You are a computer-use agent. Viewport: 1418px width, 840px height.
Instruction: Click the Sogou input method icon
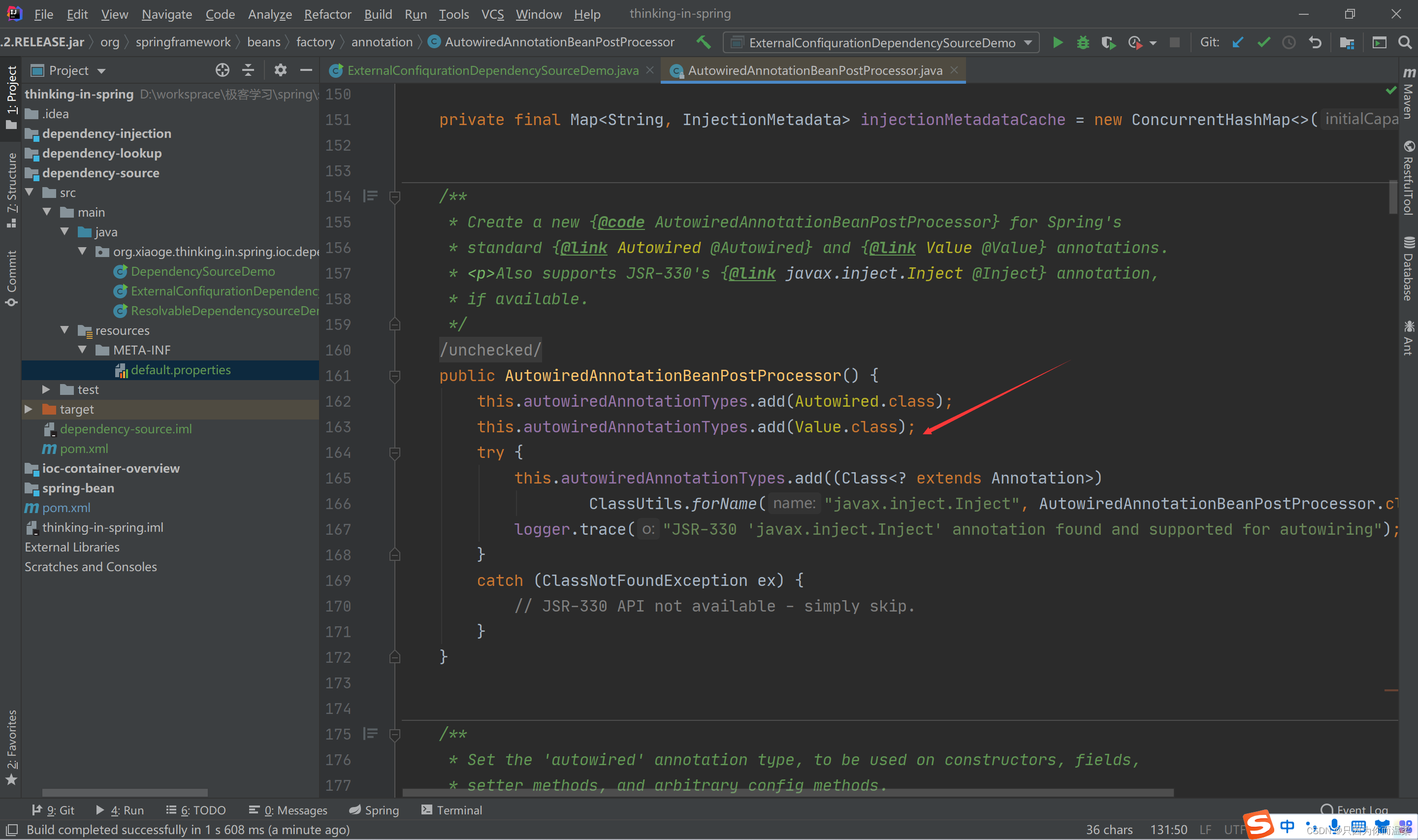(1259, 824)
